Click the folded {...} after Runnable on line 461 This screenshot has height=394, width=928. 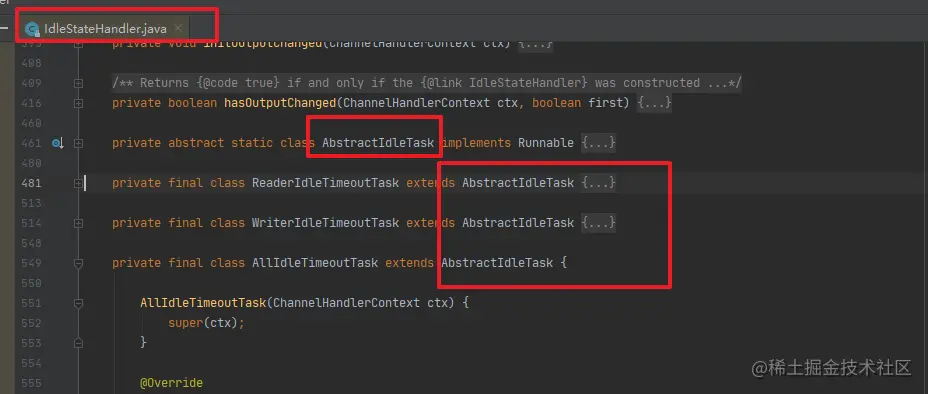click(x=598, y=143)
